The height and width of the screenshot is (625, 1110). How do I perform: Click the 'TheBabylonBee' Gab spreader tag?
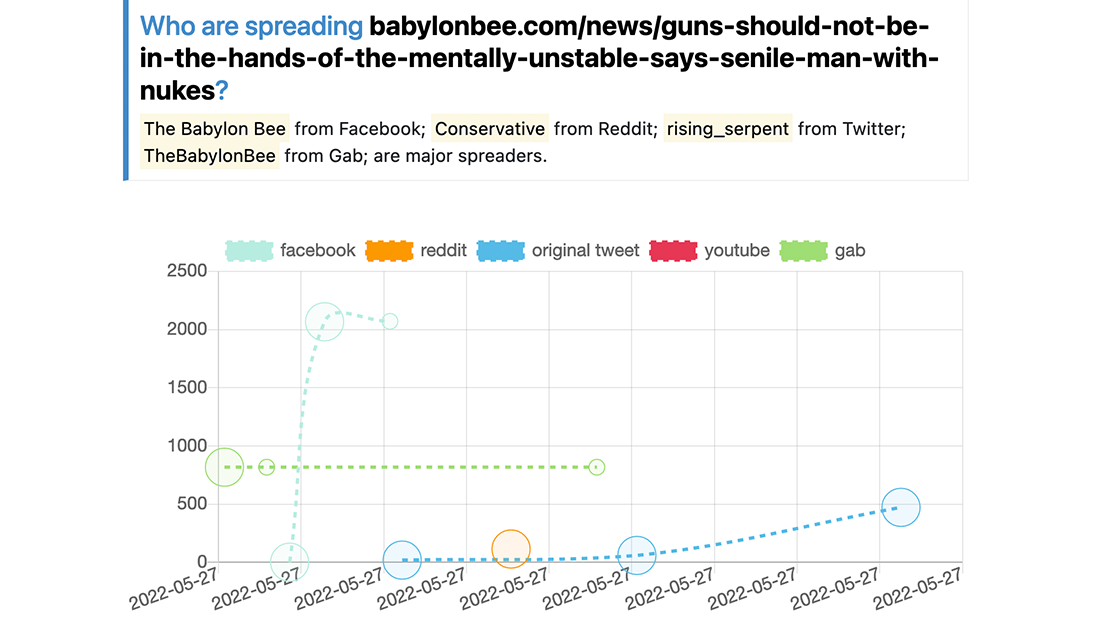pos(210,156)
